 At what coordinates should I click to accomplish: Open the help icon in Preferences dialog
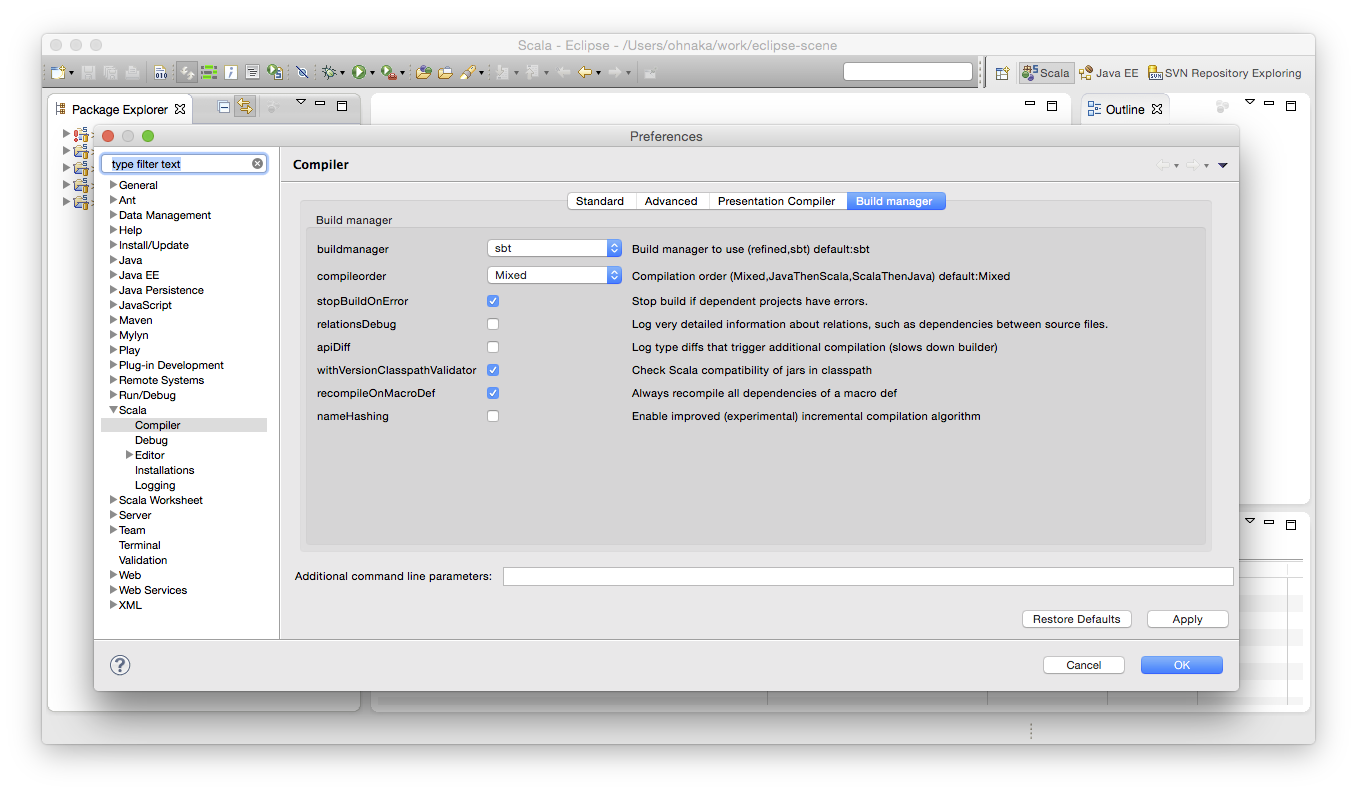pyautogui.click(x=120, y=664)
